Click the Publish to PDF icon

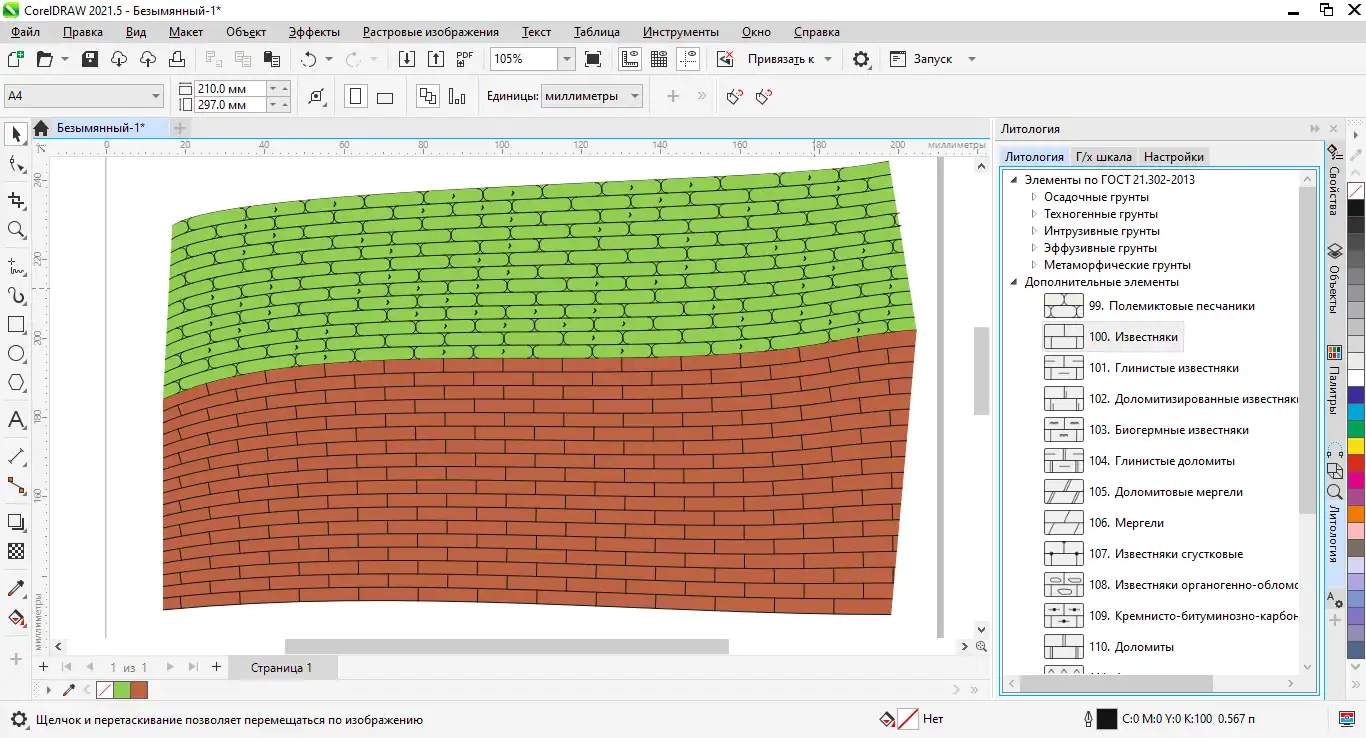pyautogui.click(x=464, y=59)
